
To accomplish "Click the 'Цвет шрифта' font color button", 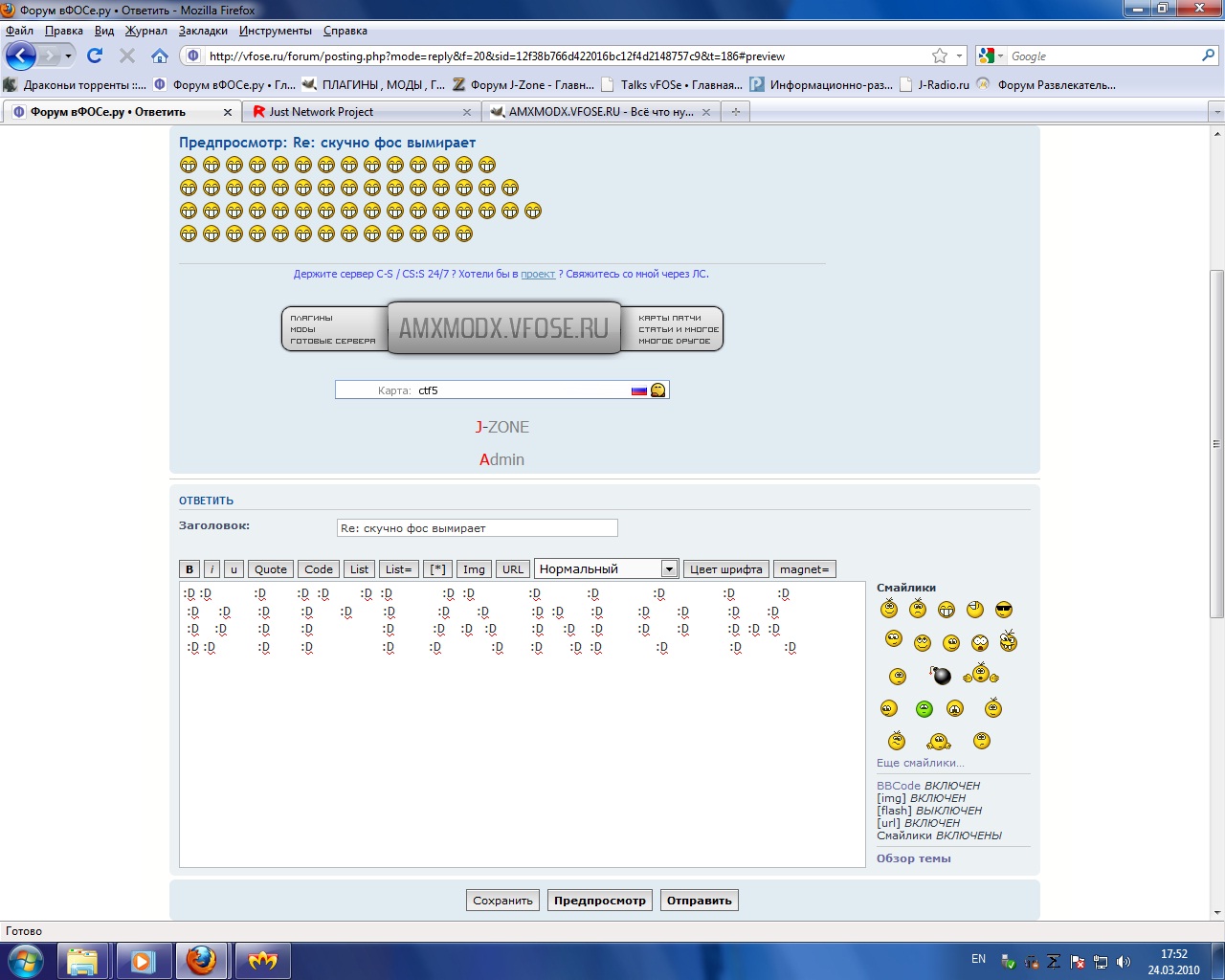I will (725, 569).
